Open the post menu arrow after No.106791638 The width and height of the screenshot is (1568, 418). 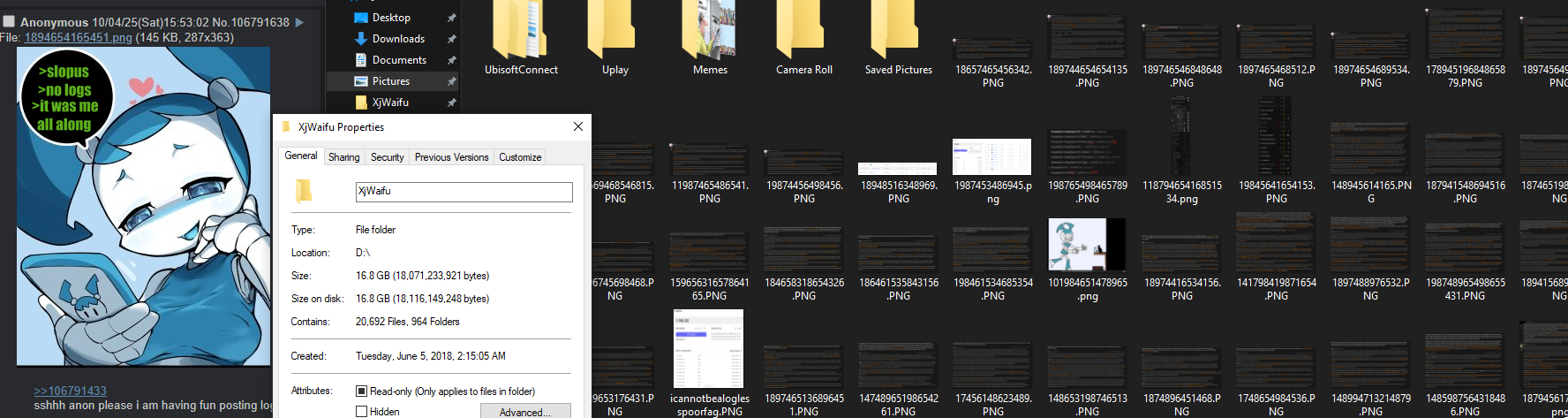(299, 22)
